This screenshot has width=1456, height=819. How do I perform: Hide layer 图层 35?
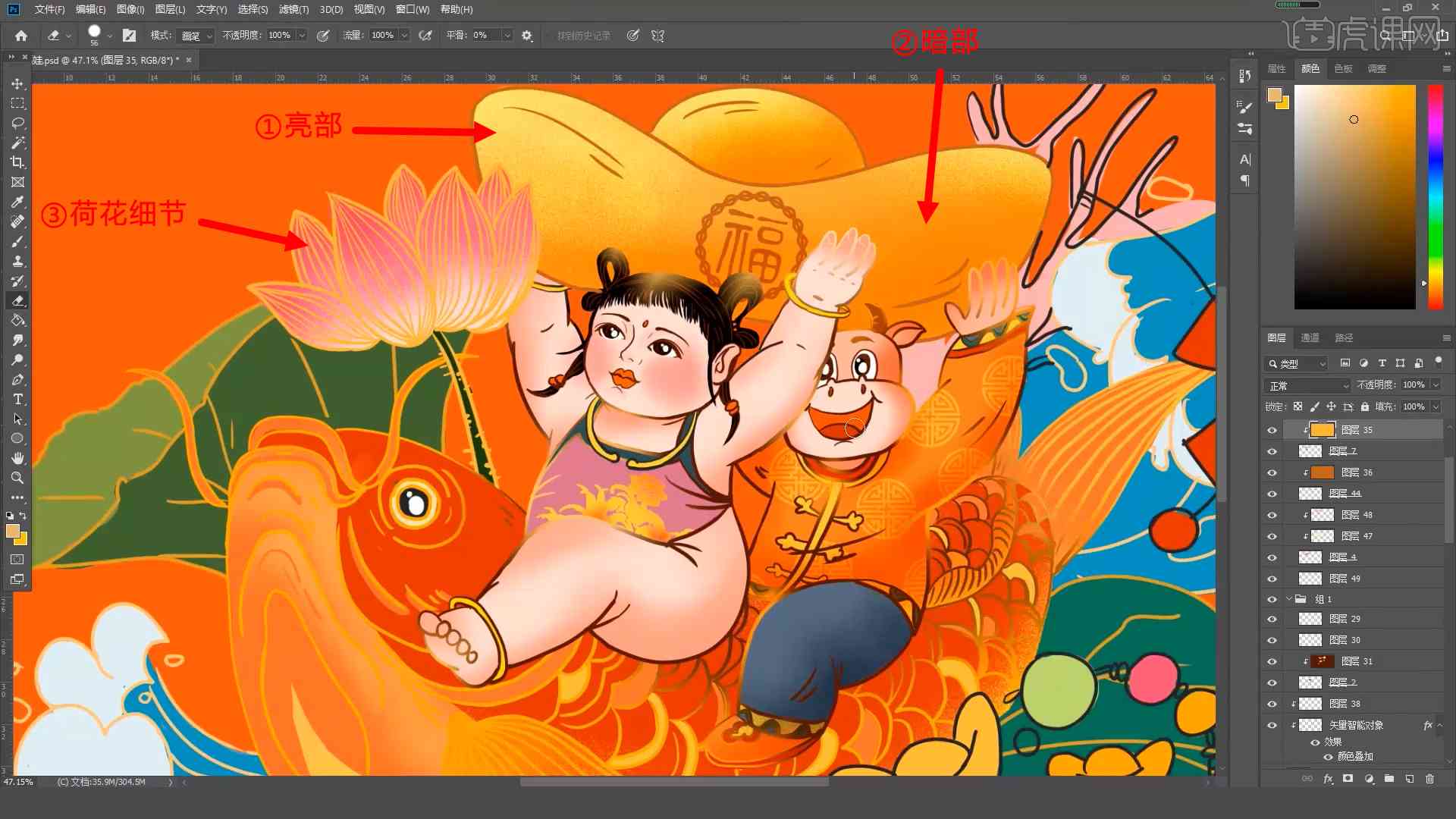tap(1272, 430)
